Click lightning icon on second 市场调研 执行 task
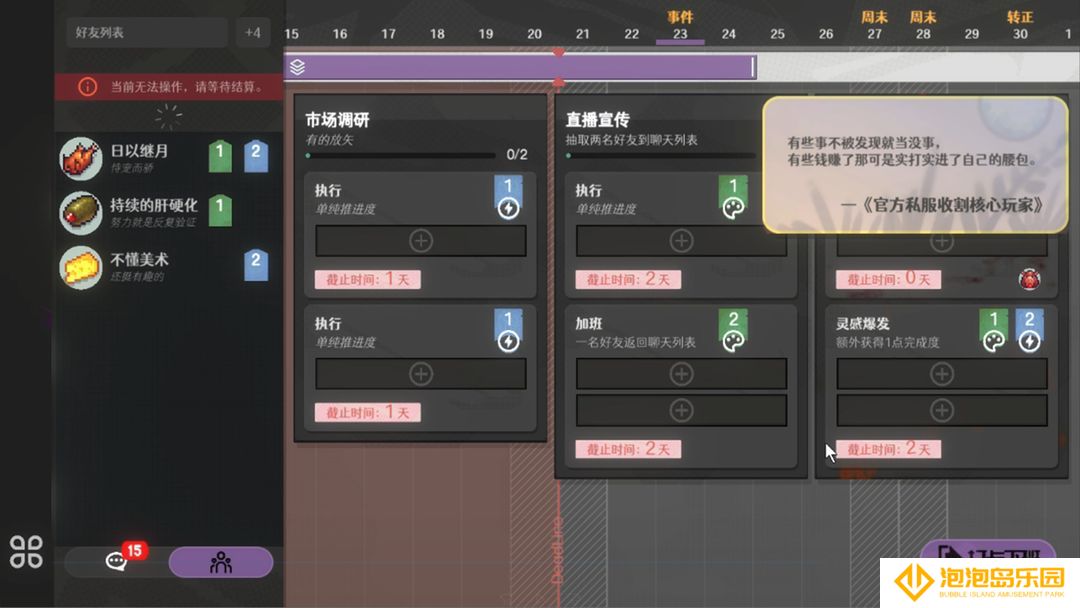The image size is (1080, 608). 508,341
